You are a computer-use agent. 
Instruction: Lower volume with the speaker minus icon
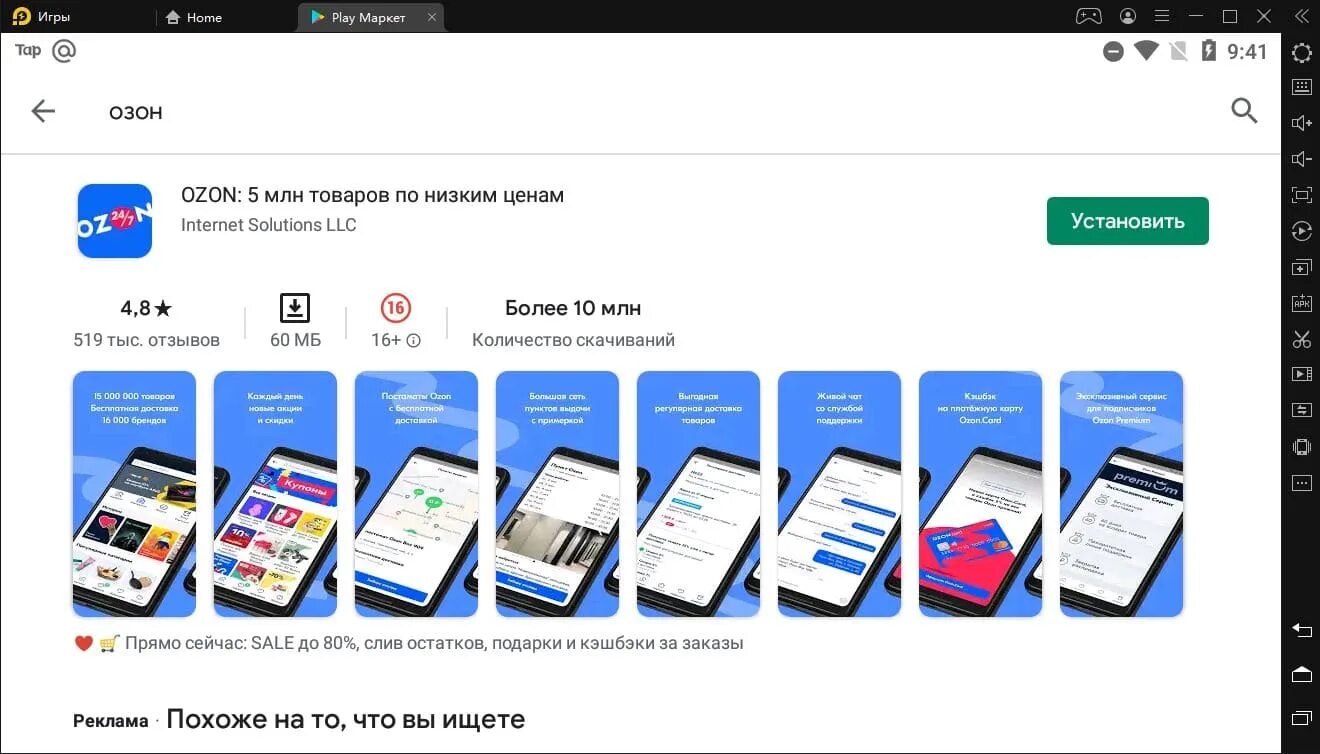(1301, 159)
